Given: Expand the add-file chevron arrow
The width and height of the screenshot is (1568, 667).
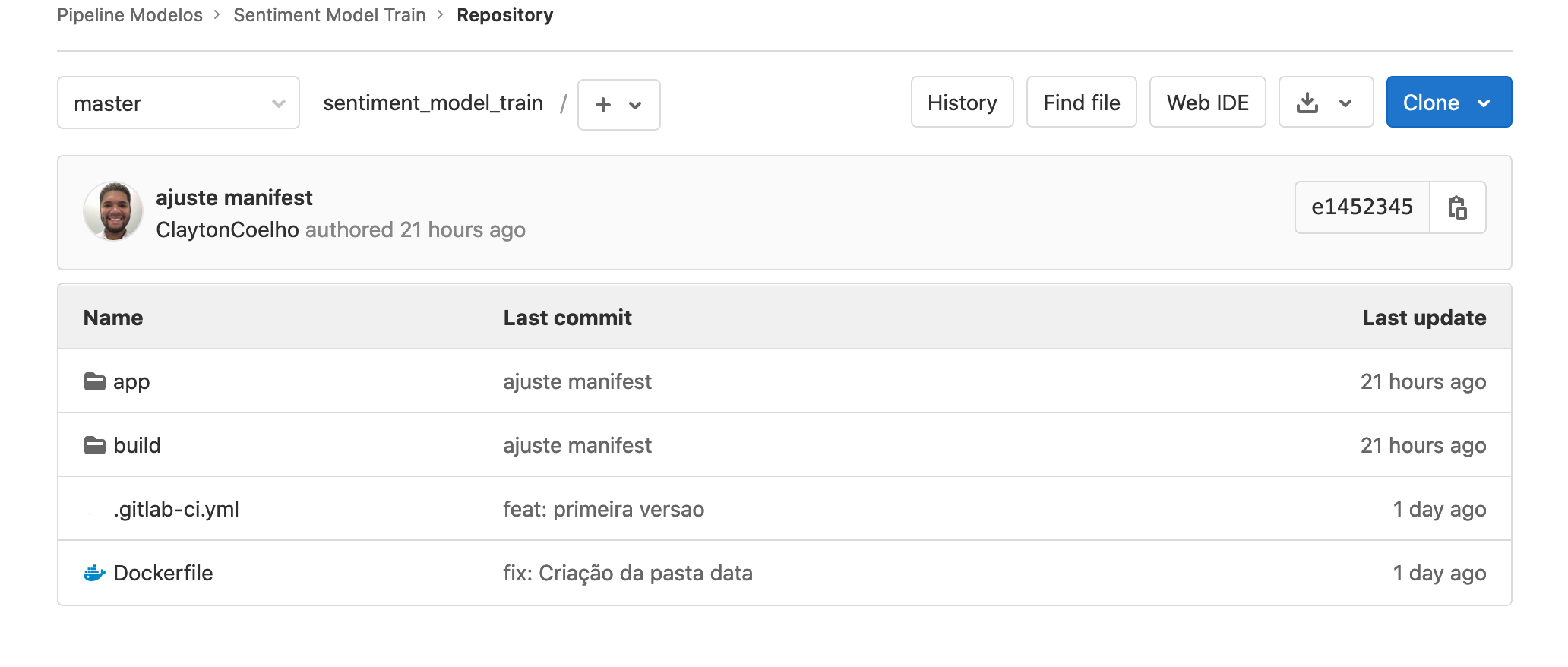Looking at the screenshot, I should [x=635, y=106].
